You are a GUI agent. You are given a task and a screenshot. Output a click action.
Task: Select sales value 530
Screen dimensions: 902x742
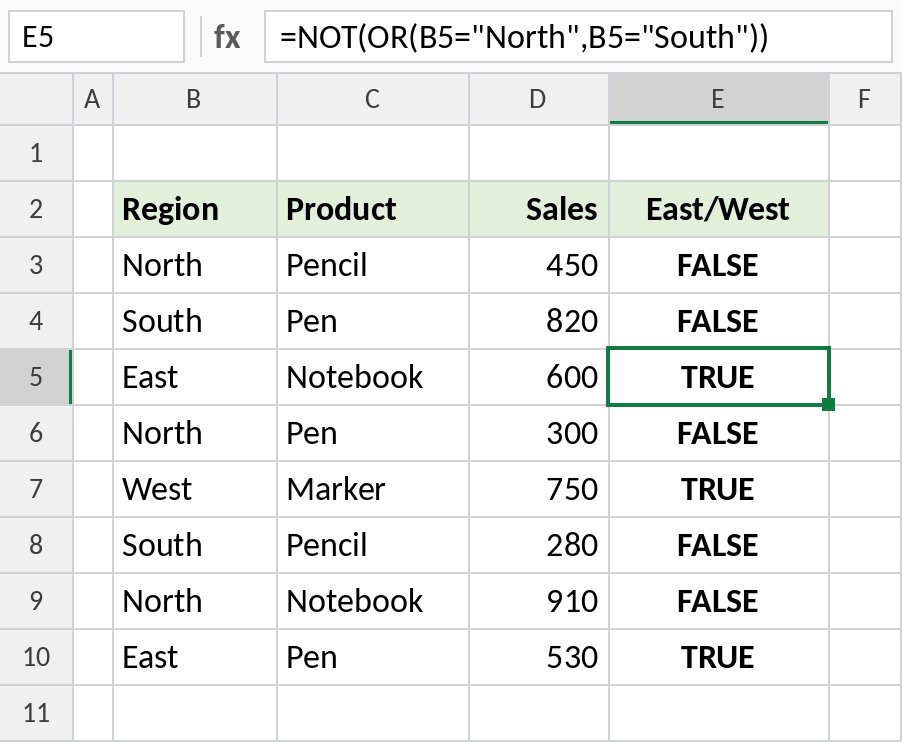point(539,657)
